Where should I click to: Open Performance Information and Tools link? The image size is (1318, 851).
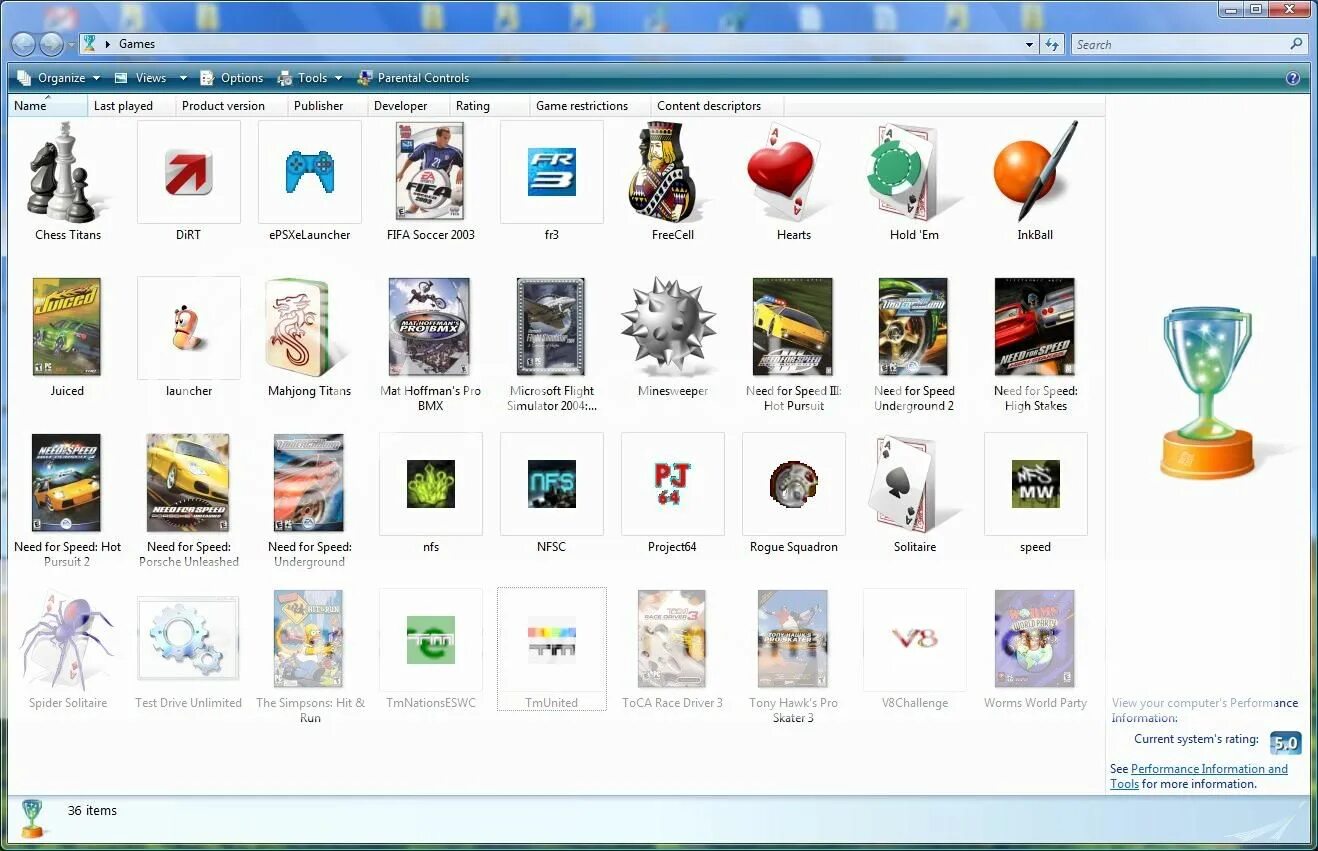coord(1199,776)
